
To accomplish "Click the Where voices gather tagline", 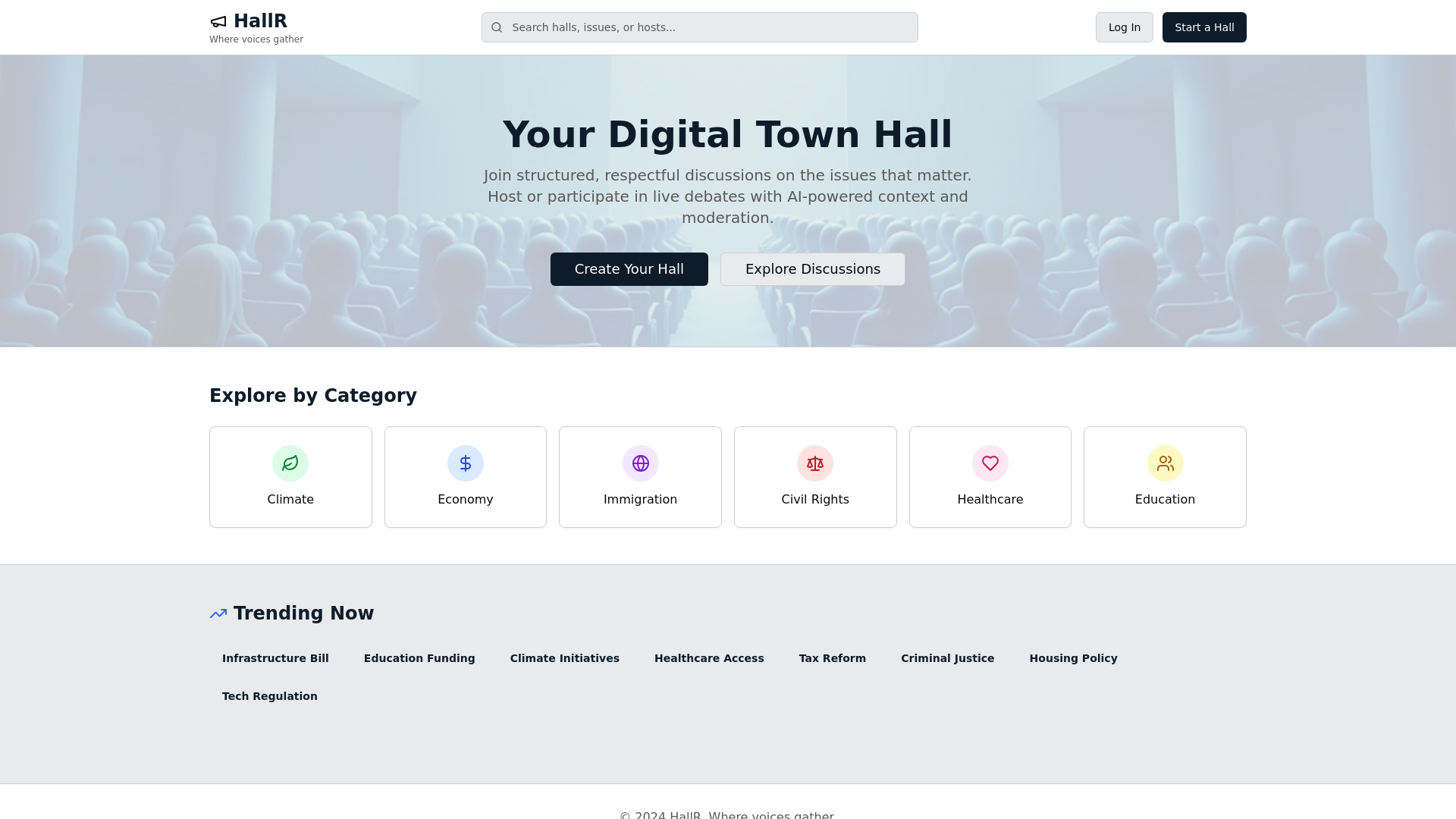I will pyautogui.click(x=256, y=39).
